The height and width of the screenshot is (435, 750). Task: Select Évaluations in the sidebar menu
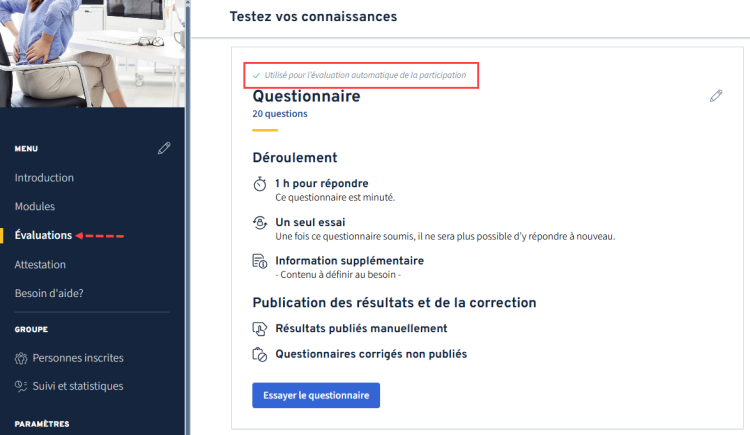coord(43,236)
